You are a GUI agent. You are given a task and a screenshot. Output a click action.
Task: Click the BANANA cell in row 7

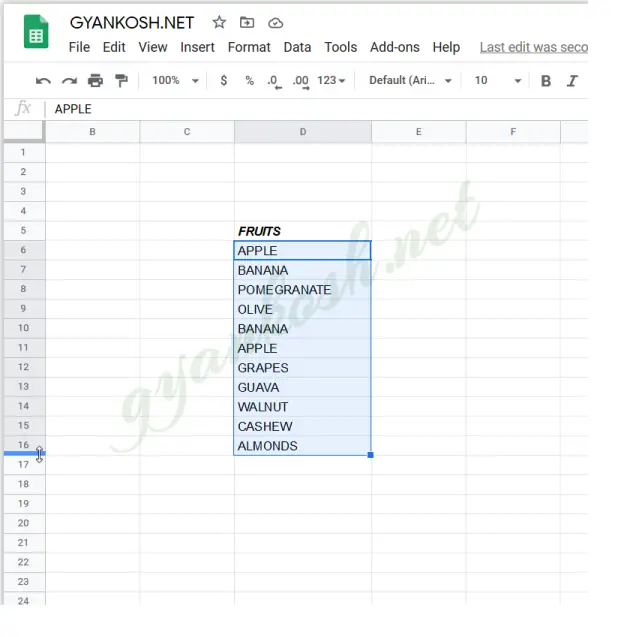click(x=303, y=270)
